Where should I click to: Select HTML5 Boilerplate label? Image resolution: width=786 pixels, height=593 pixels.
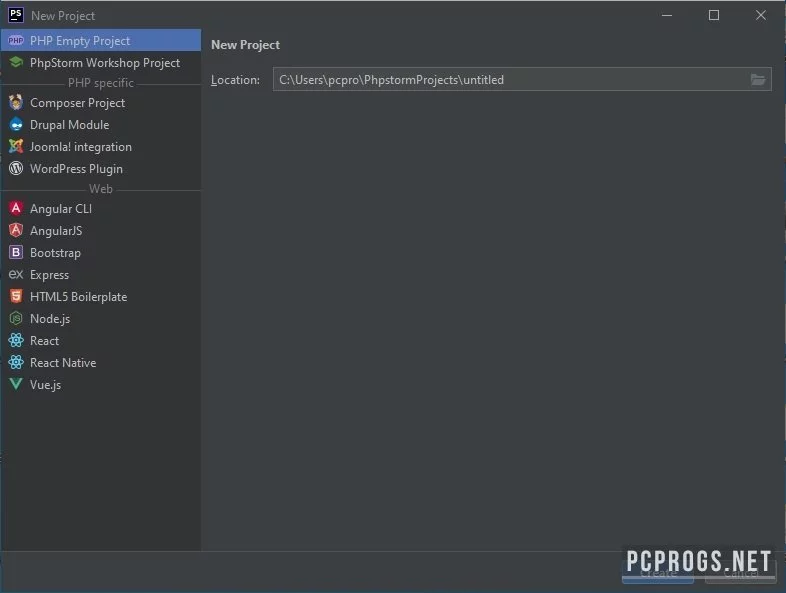[x=78, y=297]
